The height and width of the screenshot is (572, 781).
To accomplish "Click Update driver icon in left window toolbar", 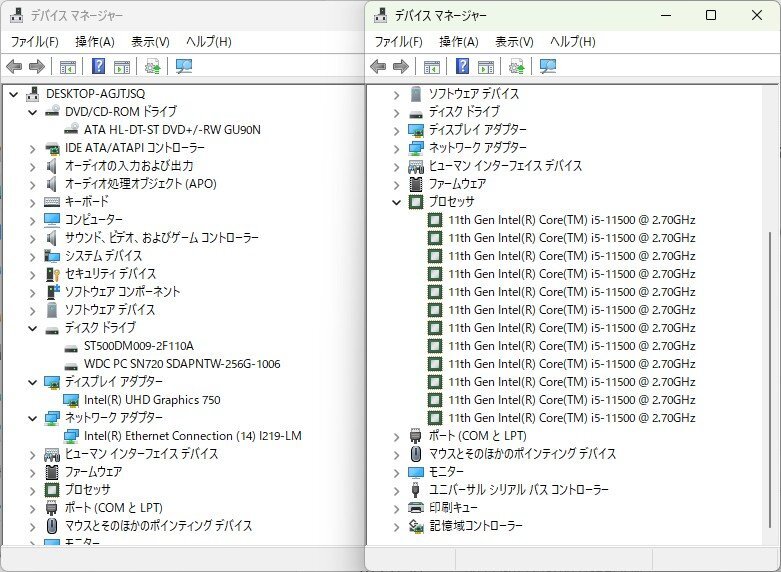I will (152, 66).
